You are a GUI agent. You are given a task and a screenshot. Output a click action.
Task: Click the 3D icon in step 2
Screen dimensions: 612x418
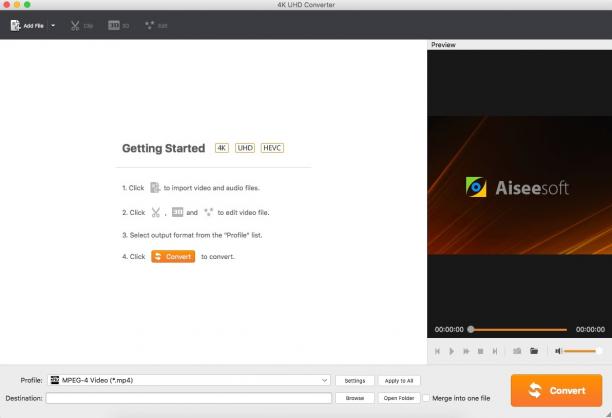178,212
